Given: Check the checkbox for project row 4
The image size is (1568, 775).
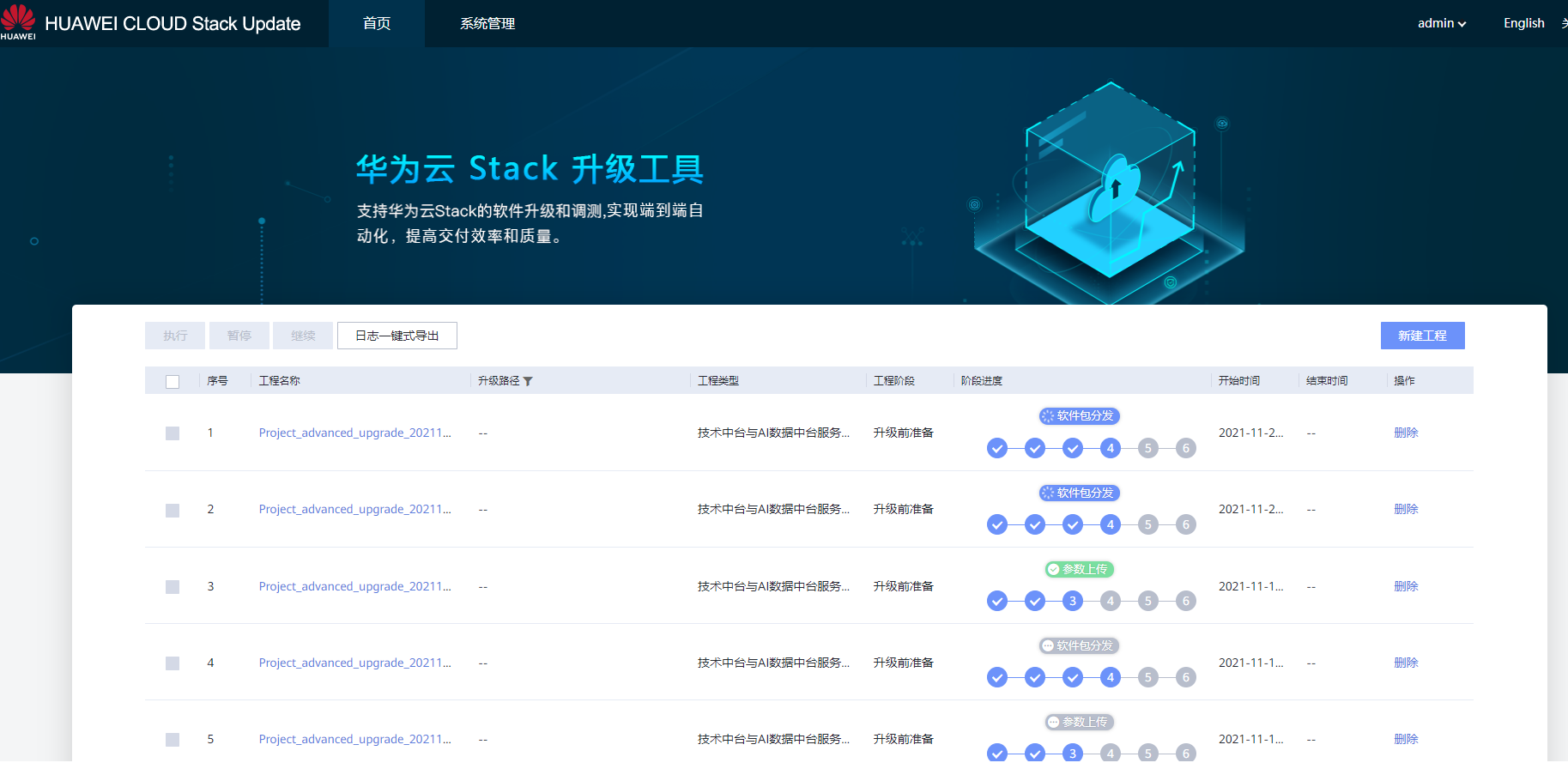Looking at the screenshot, I should tap(173, 663).
